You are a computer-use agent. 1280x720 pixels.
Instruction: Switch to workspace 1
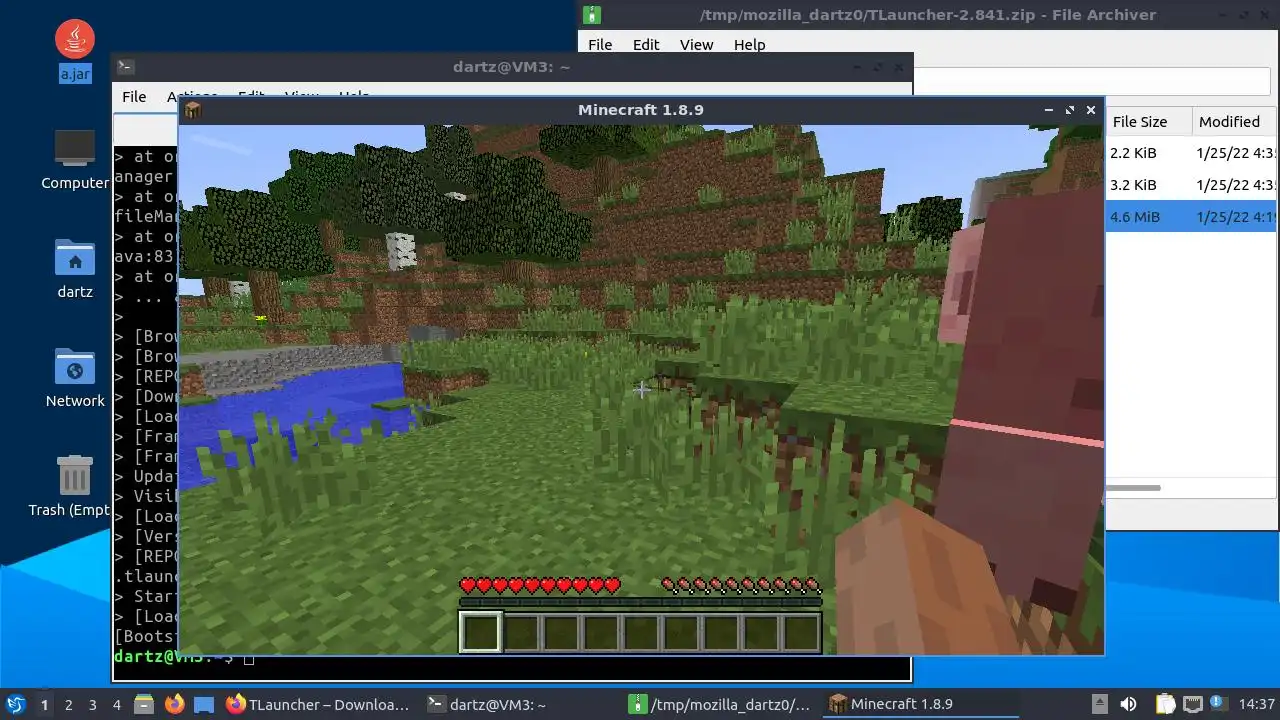coord(44,704)
